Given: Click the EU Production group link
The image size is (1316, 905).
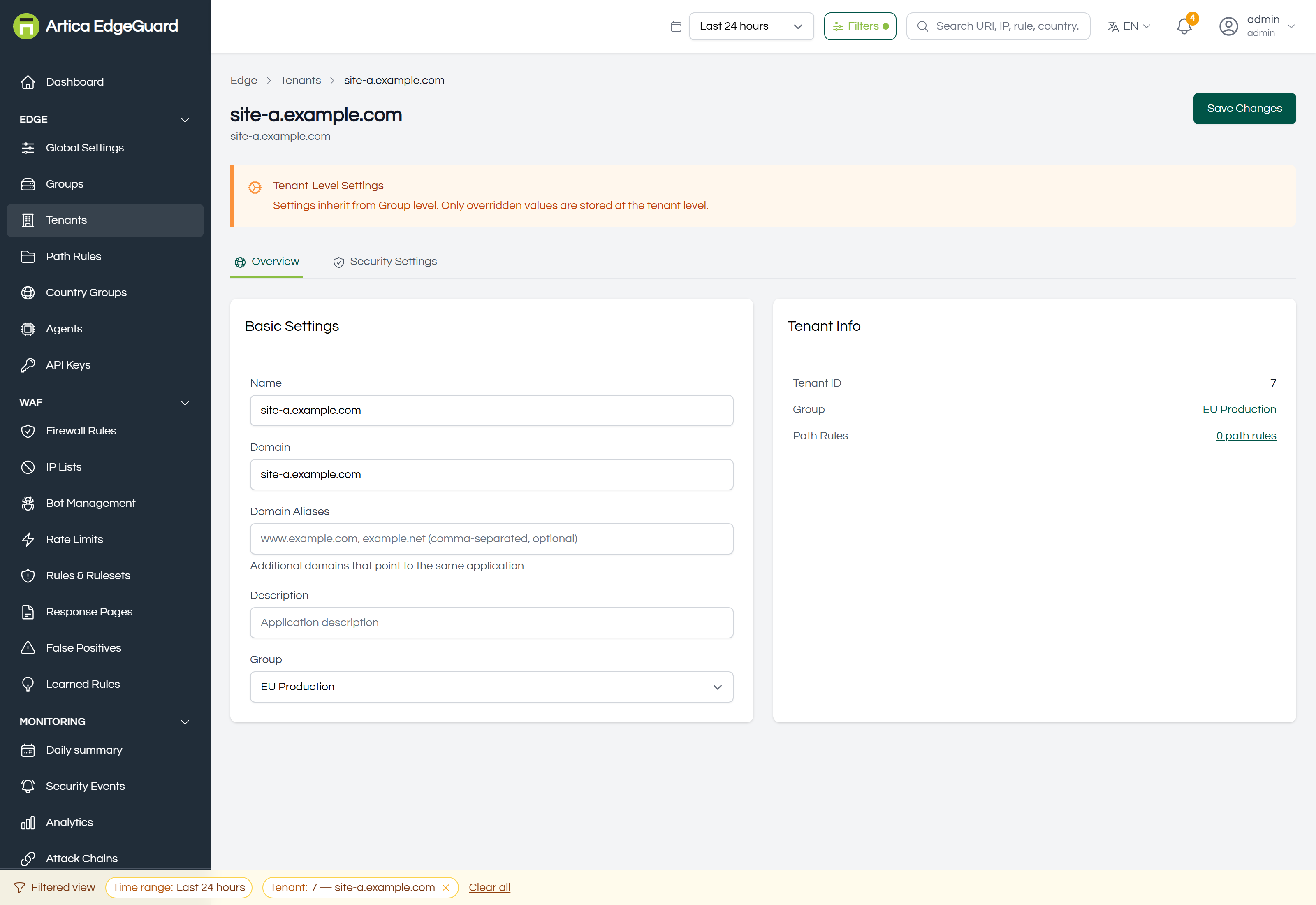Looking at the screenshot, I should (x=1240, y=409).
